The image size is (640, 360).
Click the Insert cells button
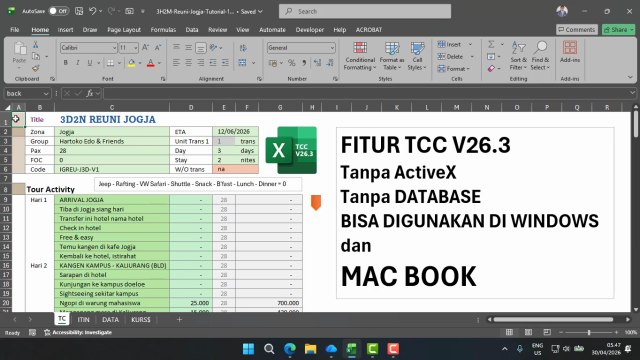449,44
